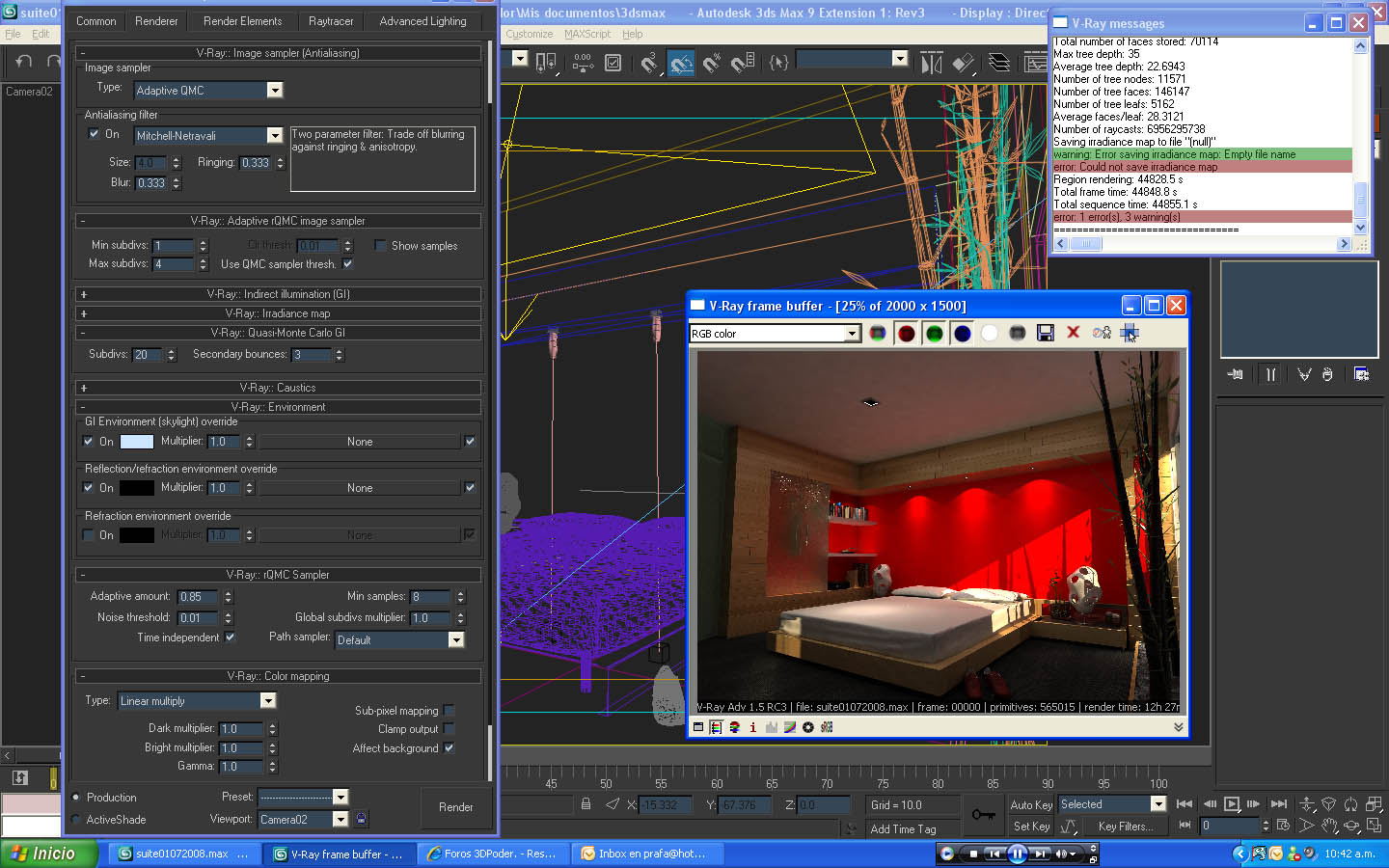Open the Common tab
The width and height of the screenshot is (1389, 868).
click(x=96, y=21)
